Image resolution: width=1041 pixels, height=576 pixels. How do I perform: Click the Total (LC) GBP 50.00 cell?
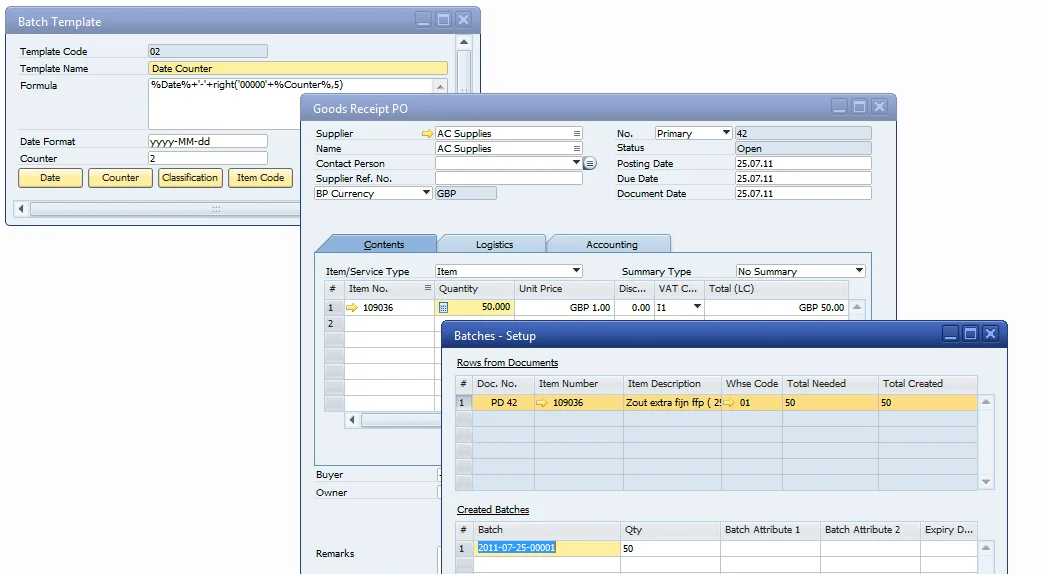point(776,307)
